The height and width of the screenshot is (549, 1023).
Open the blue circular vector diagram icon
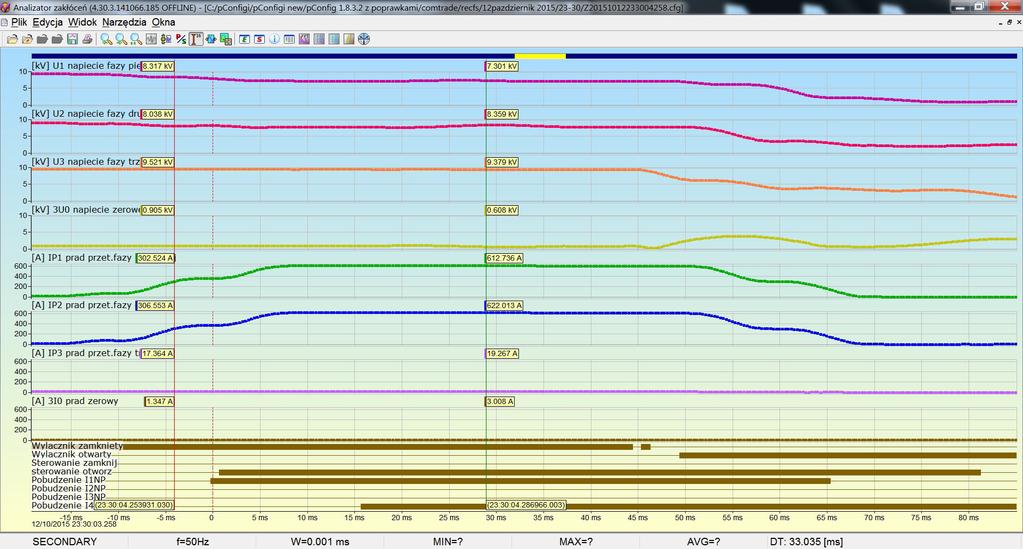pyautogui.click(x=364, y=39)
